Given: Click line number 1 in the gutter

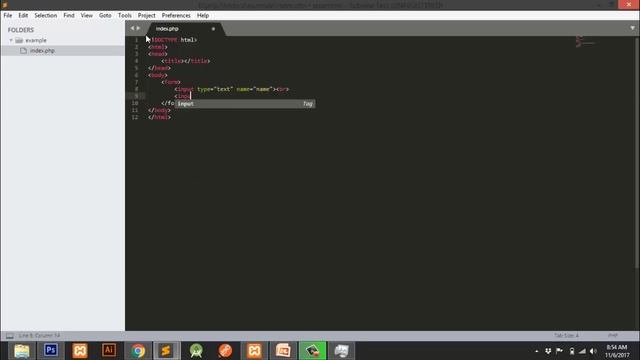Looking at the screenshot, I should tap(136, 40).
